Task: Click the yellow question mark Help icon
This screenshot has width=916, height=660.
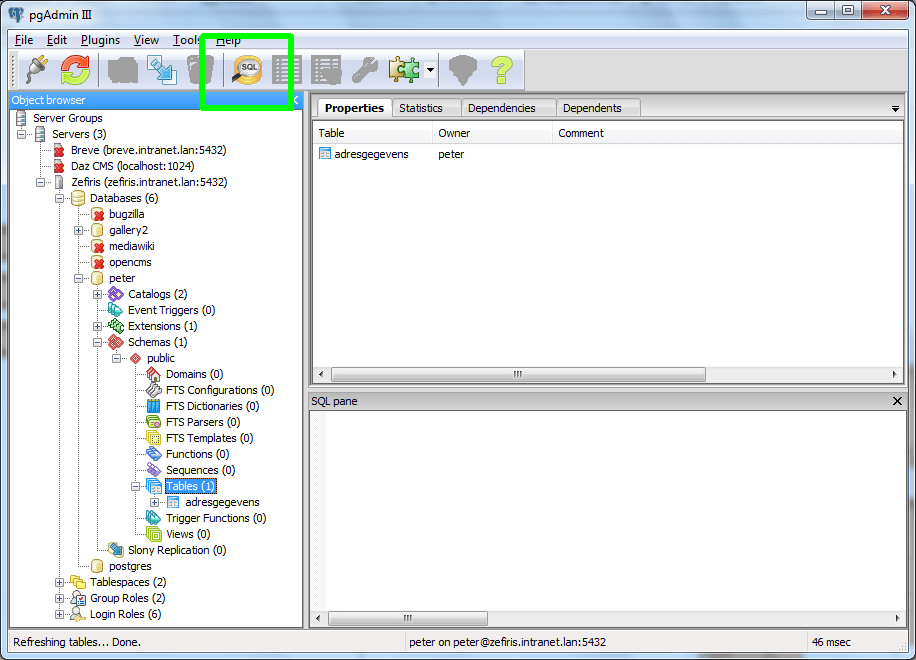Action: (502, 70)
